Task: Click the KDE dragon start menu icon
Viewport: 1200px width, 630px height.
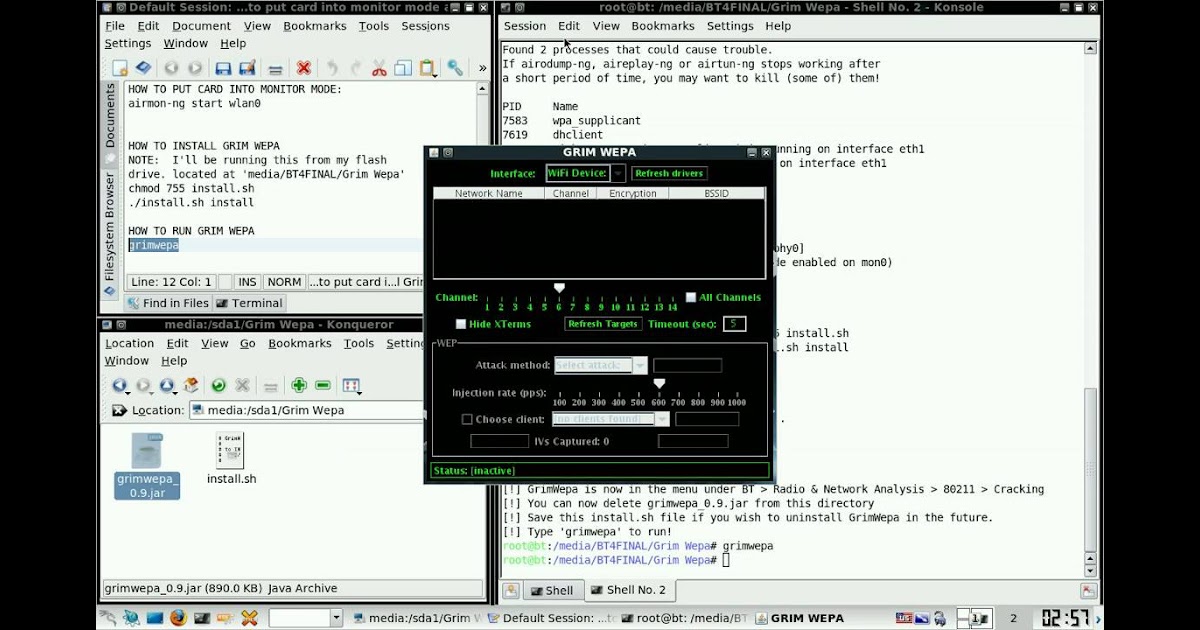Action: click(108, 618)
